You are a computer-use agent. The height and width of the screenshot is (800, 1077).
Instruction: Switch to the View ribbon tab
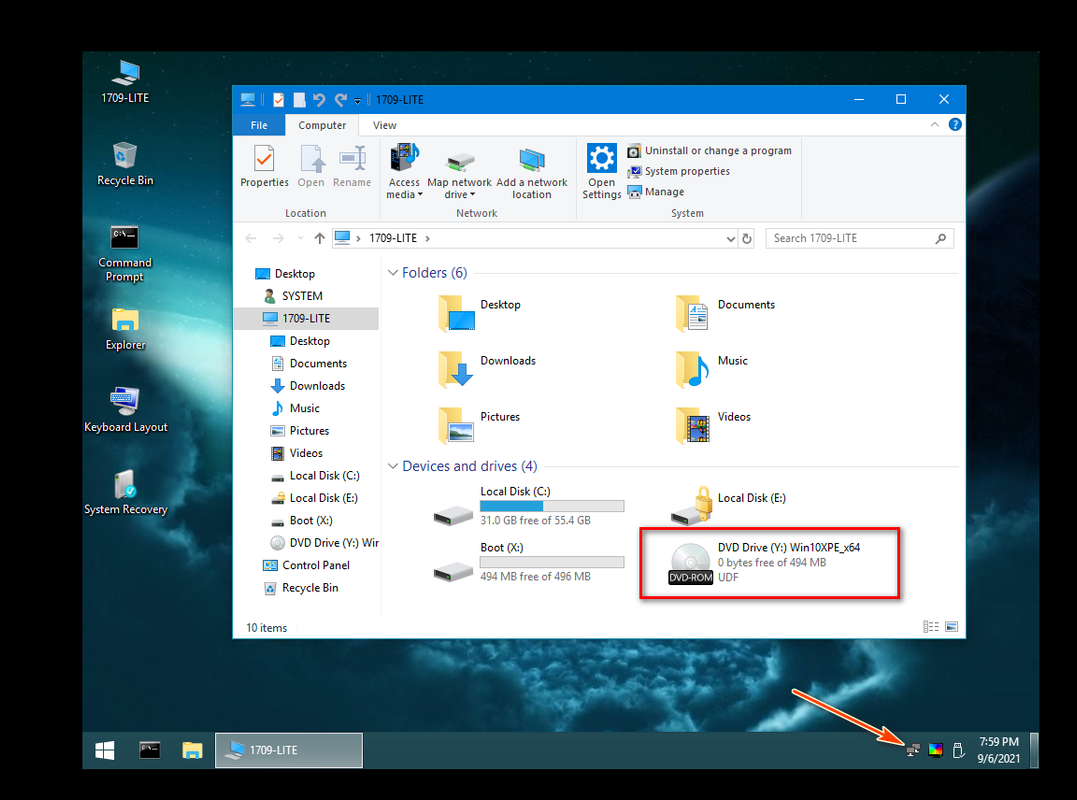tap(384, 125)
